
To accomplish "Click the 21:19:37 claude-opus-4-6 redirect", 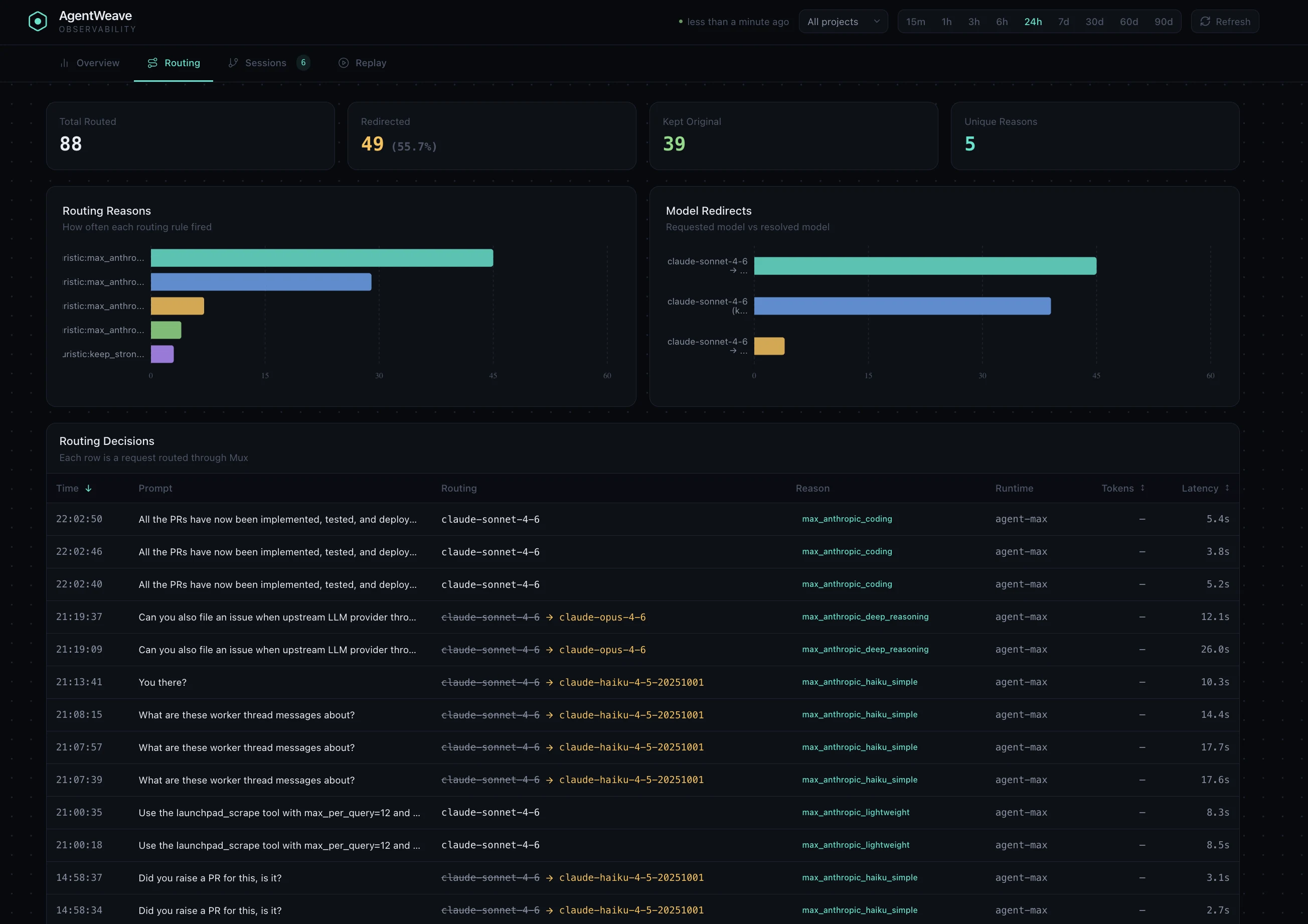I will pyautogui.click(x=602, y=617).
